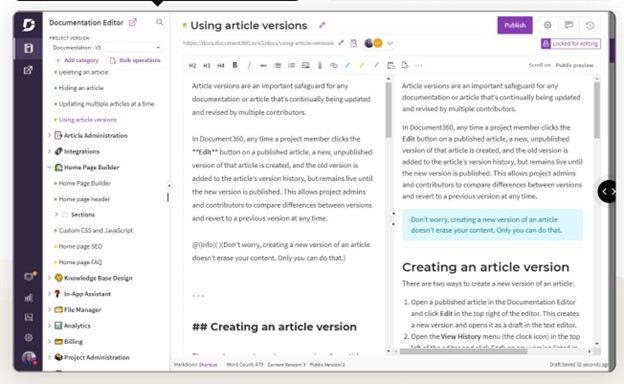Insert unordered list
The width and height of the screenshot is (624, 384).
pos(277,65)
